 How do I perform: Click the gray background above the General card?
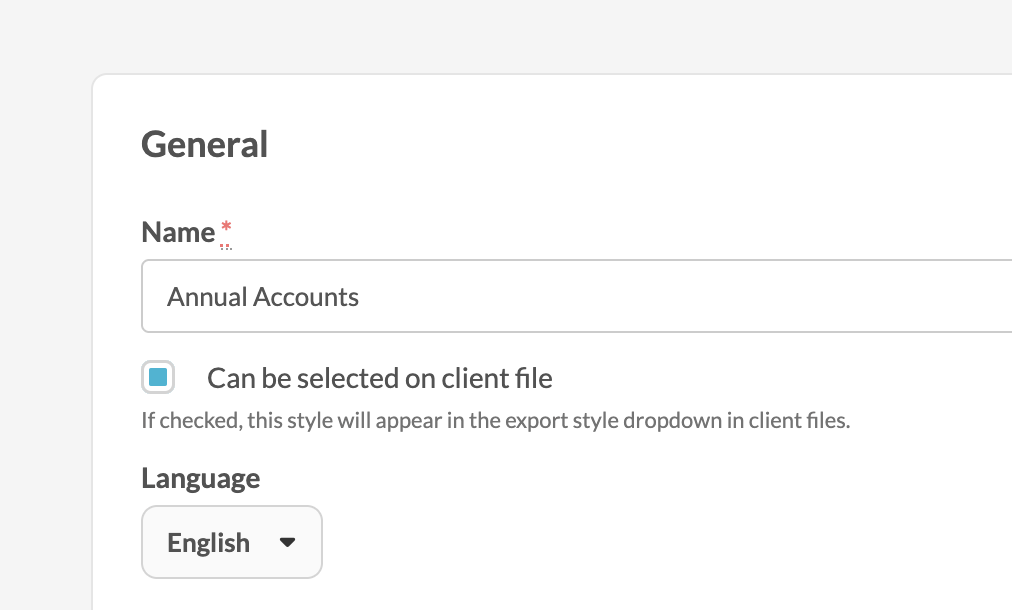pos(500,35)
